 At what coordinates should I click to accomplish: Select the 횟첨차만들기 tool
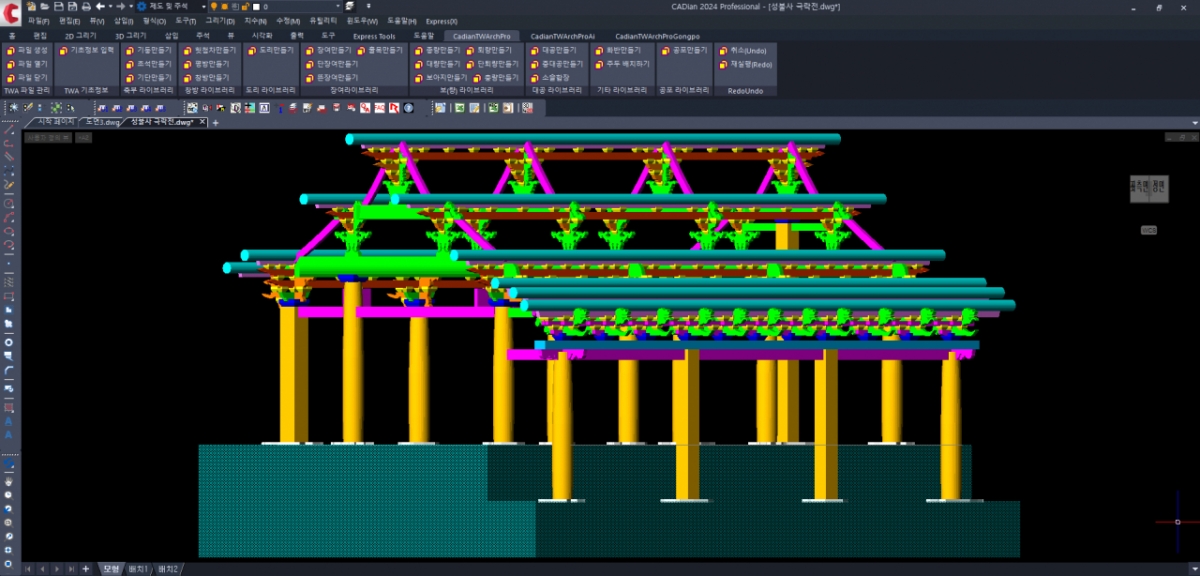click(x=209, y=49)
